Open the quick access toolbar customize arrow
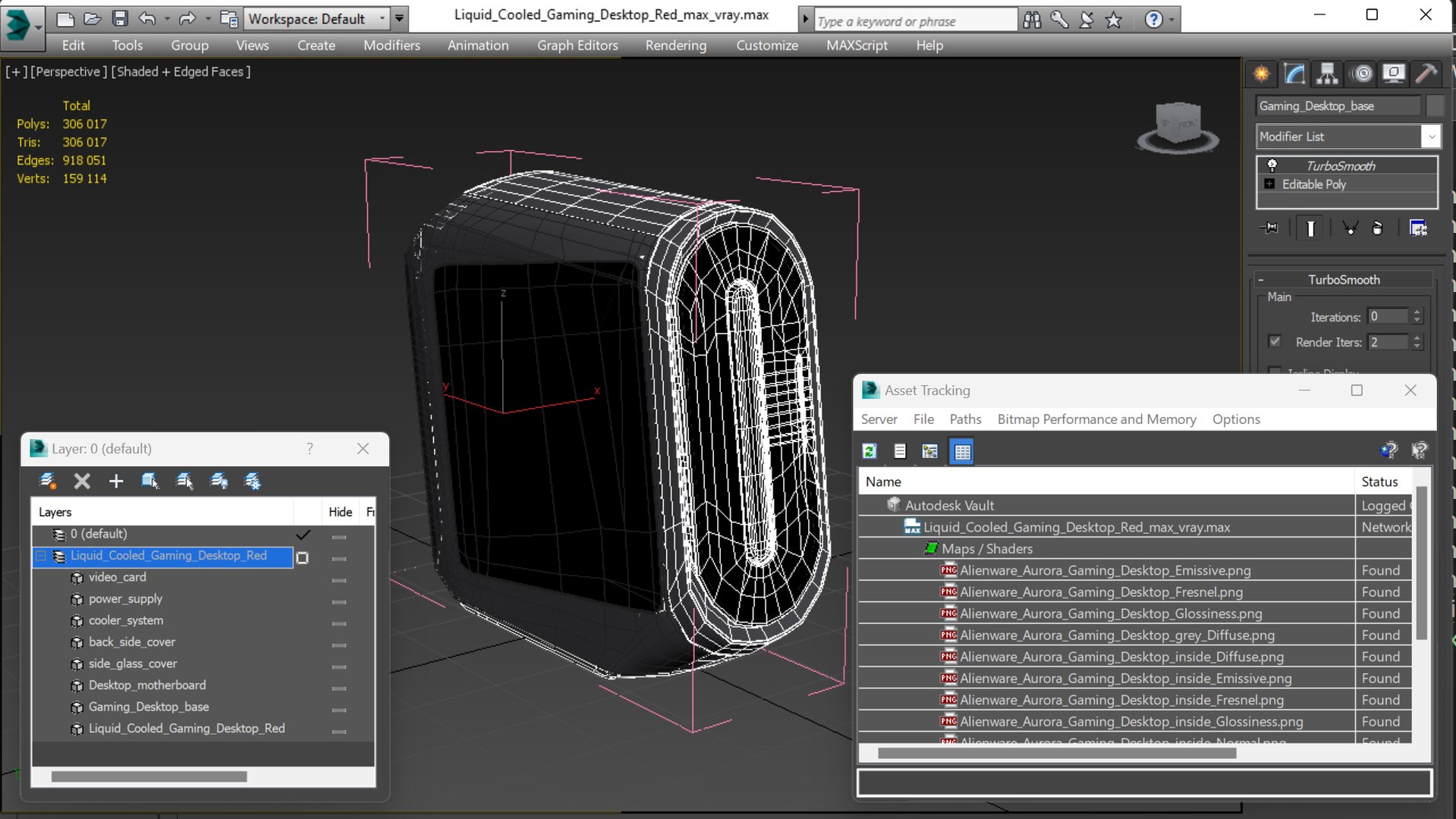The height and width of the screenshot is (819, 1456). coord(399,19)
